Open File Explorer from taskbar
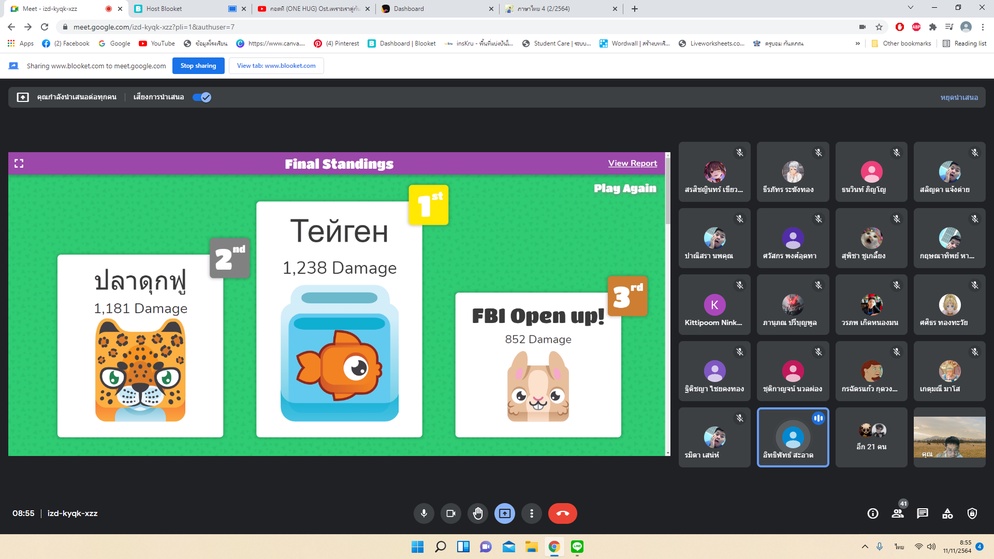The height and width of the screenshot is (559, 994). [x=531, y=546]
